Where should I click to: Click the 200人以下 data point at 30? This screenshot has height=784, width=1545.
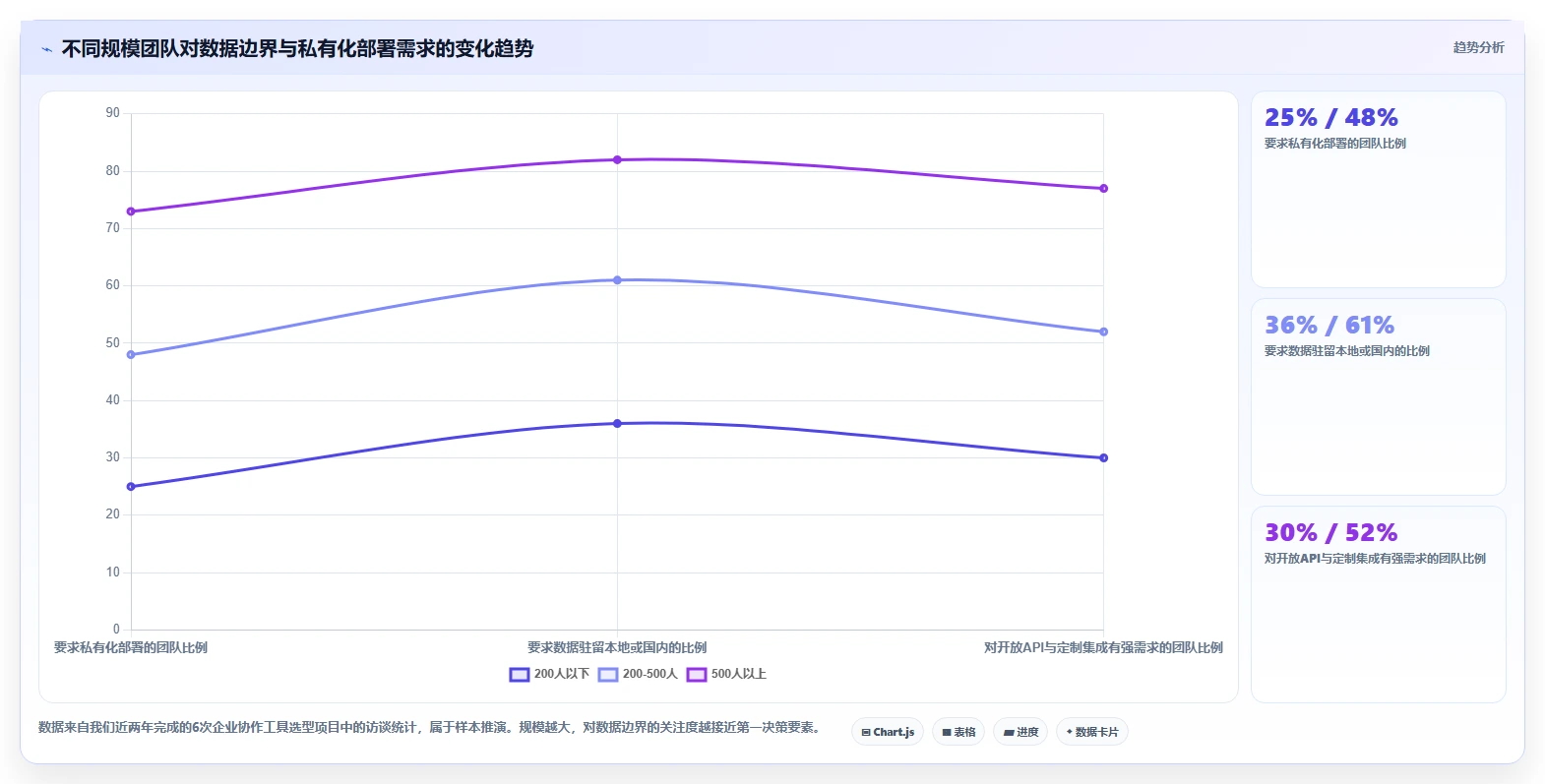pyautogui.click(x=1103, y=457)
